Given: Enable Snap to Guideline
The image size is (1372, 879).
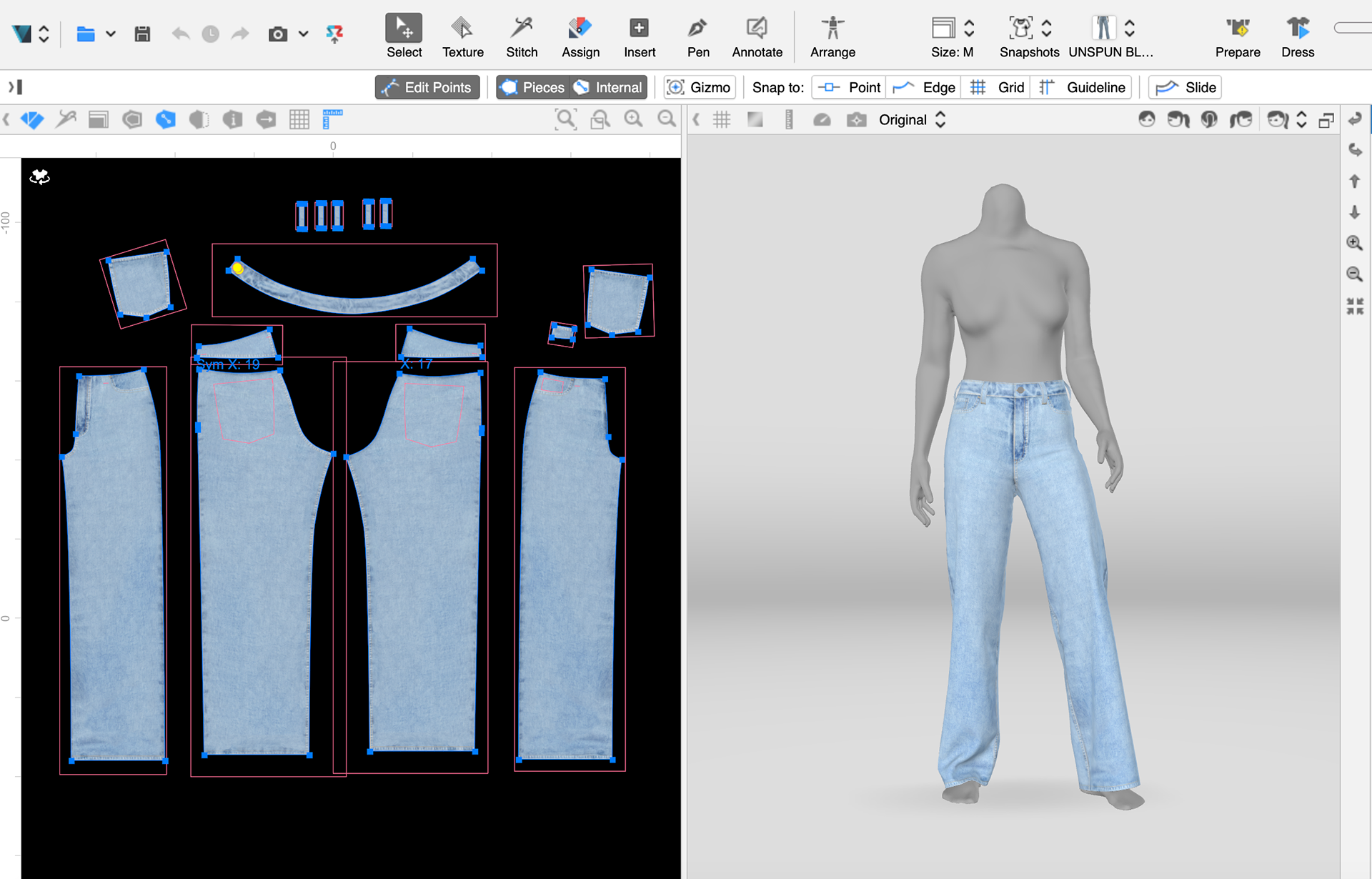Looking at the screenshot, I should pos(1081,87).
